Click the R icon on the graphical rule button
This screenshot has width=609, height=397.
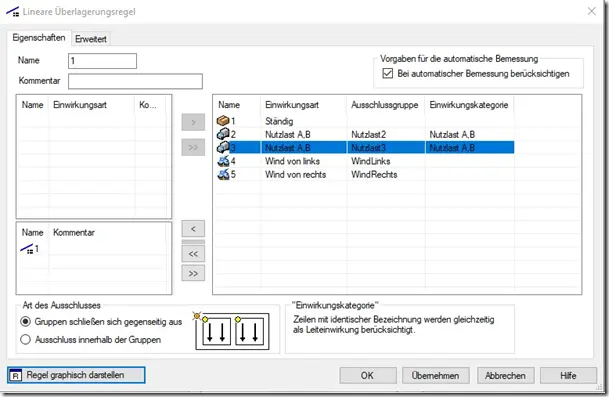pos(16,375)
